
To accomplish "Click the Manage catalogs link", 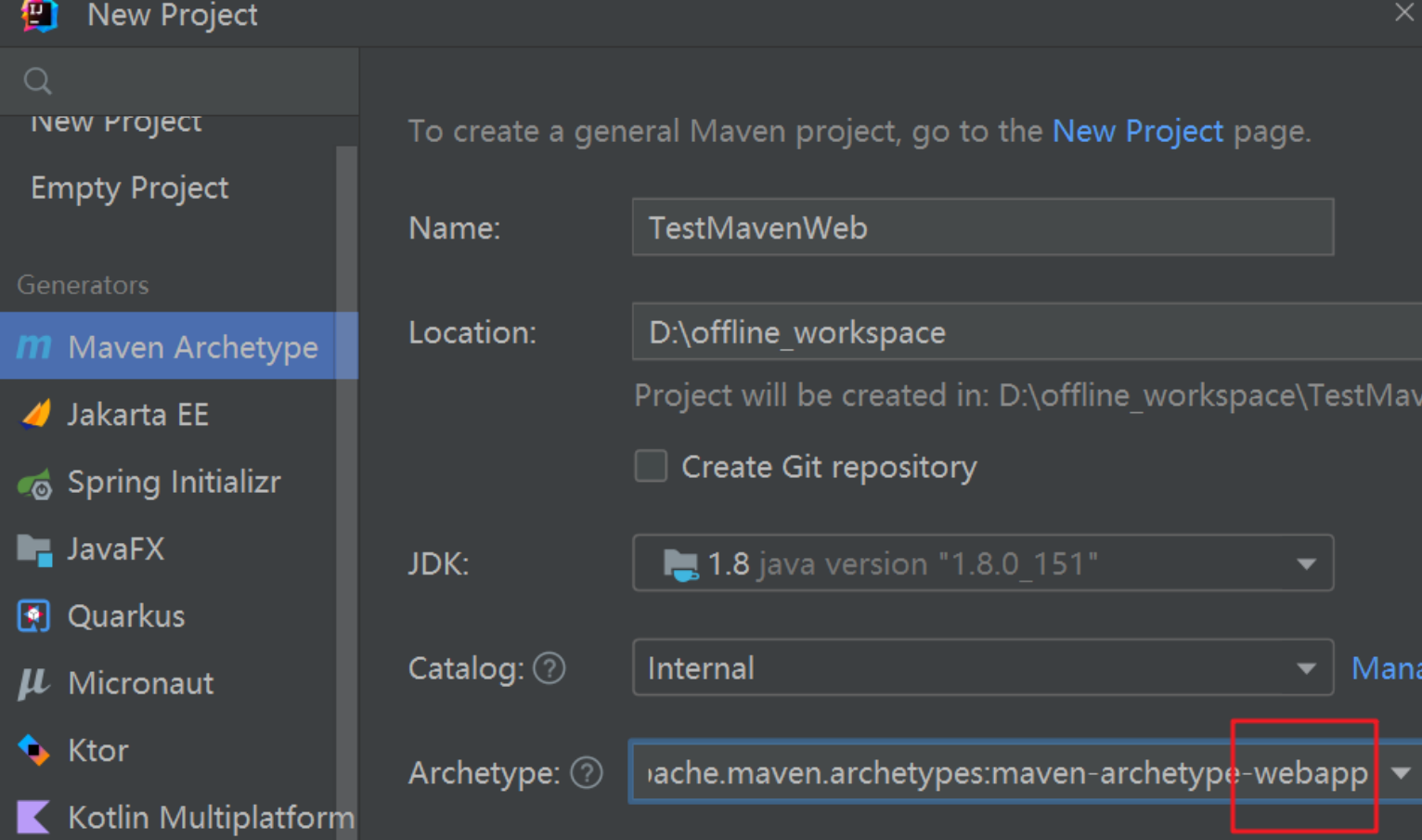I will click(x=1386, y=668).
